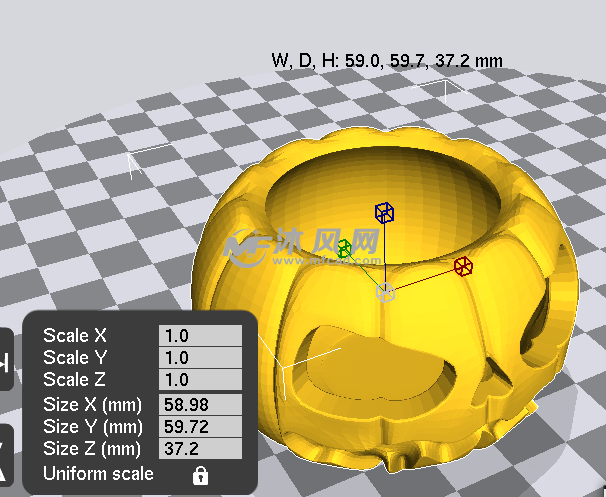Click the Size X (mm) value field
The height and width of the screenshot is (497, 606).
coord(200,405)
